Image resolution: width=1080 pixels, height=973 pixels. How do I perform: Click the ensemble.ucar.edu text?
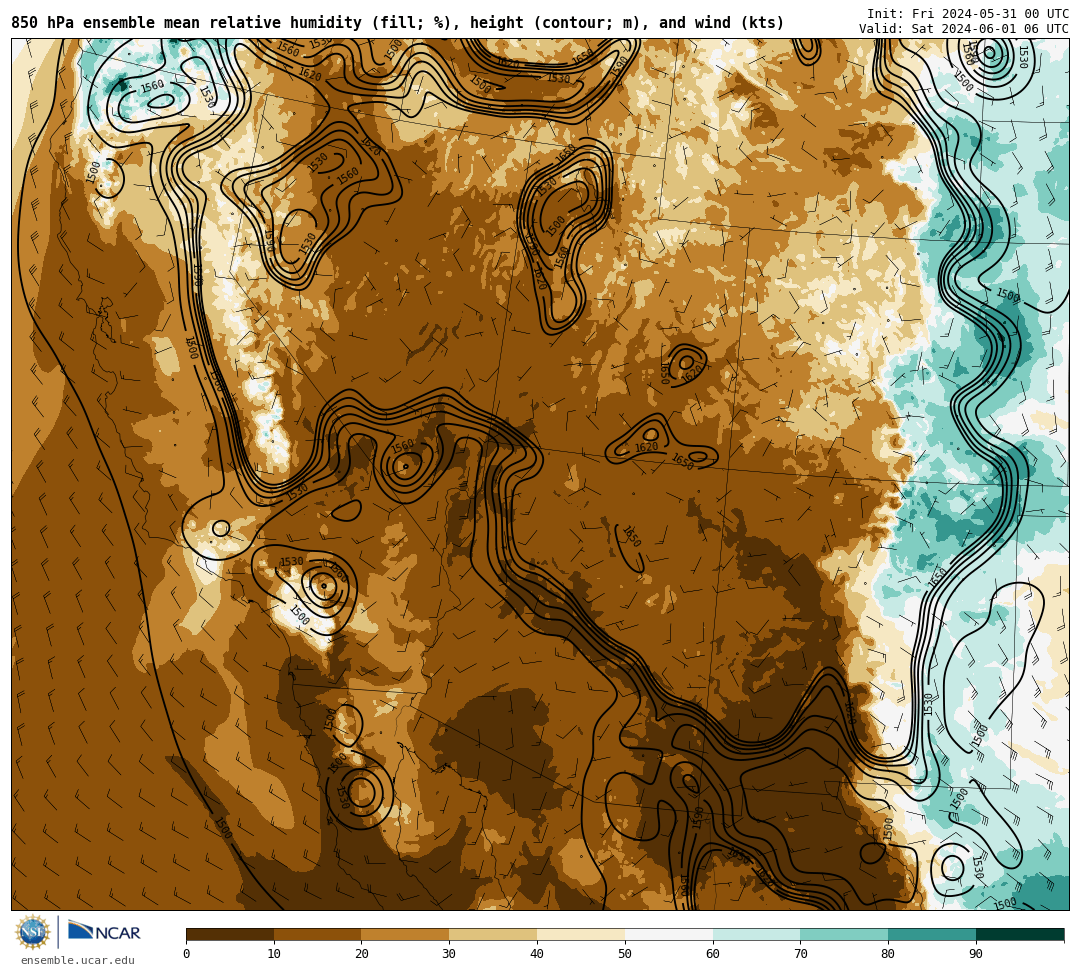77,960
